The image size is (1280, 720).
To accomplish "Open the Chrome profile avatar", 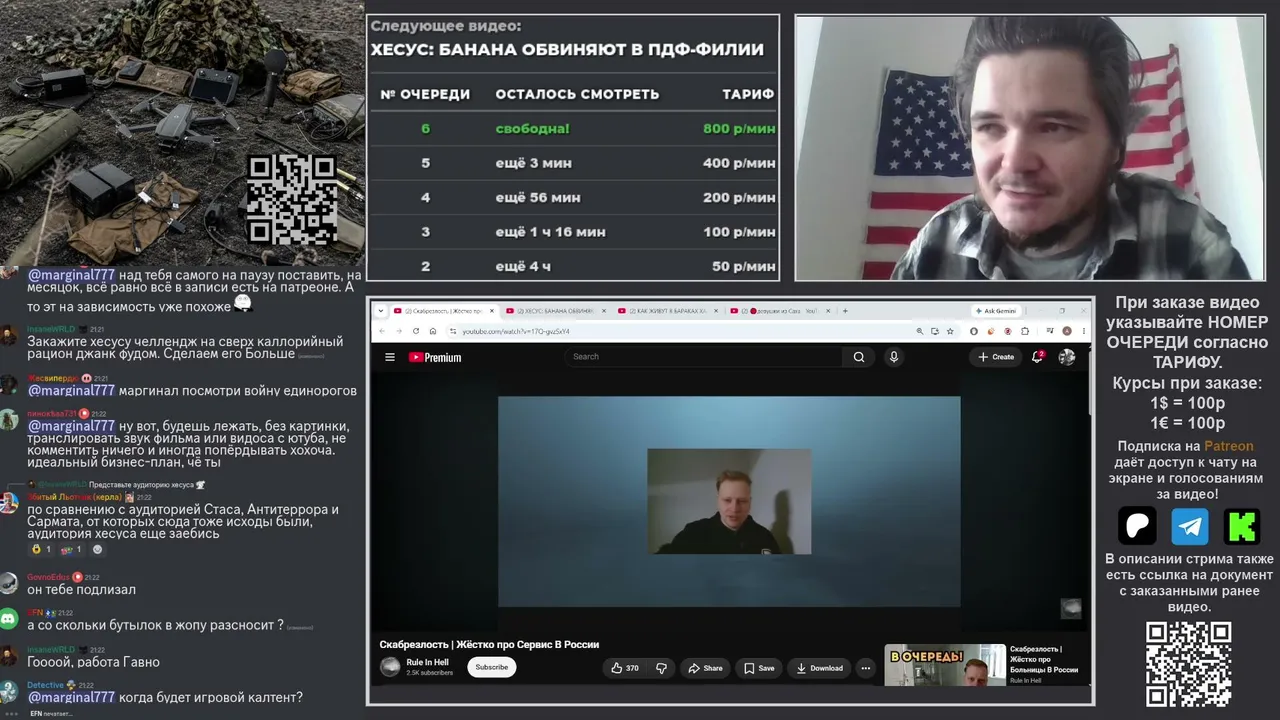I will 1068,331.
